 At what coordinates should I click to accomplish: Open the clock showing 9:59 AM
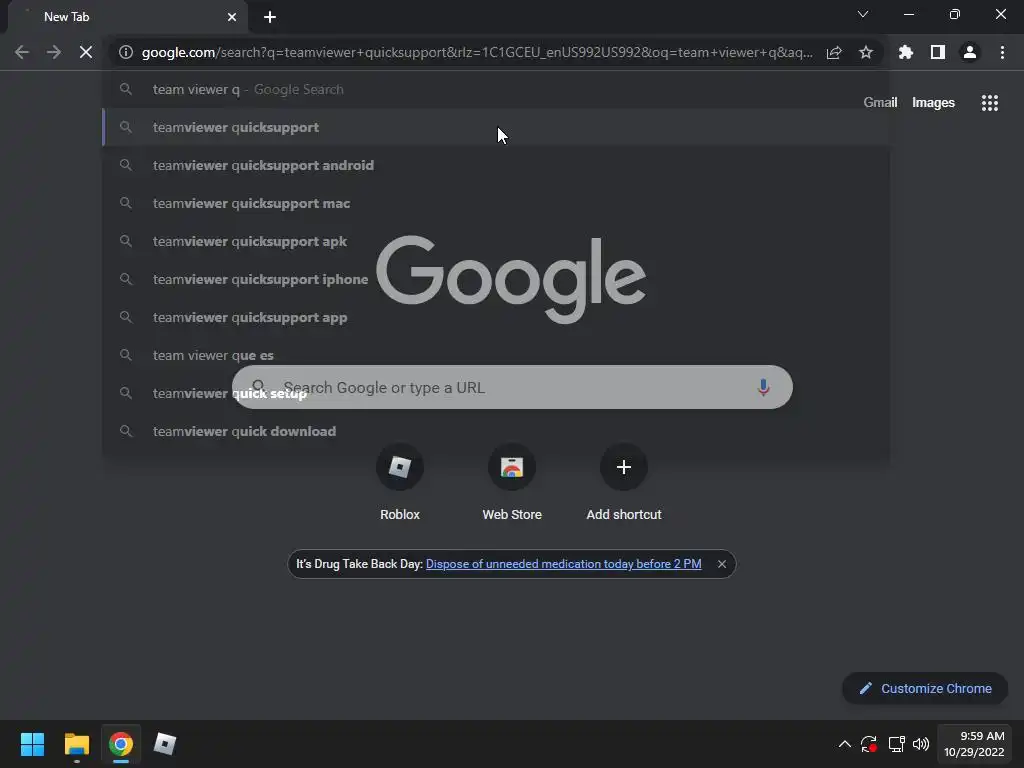tap(974, 744)
